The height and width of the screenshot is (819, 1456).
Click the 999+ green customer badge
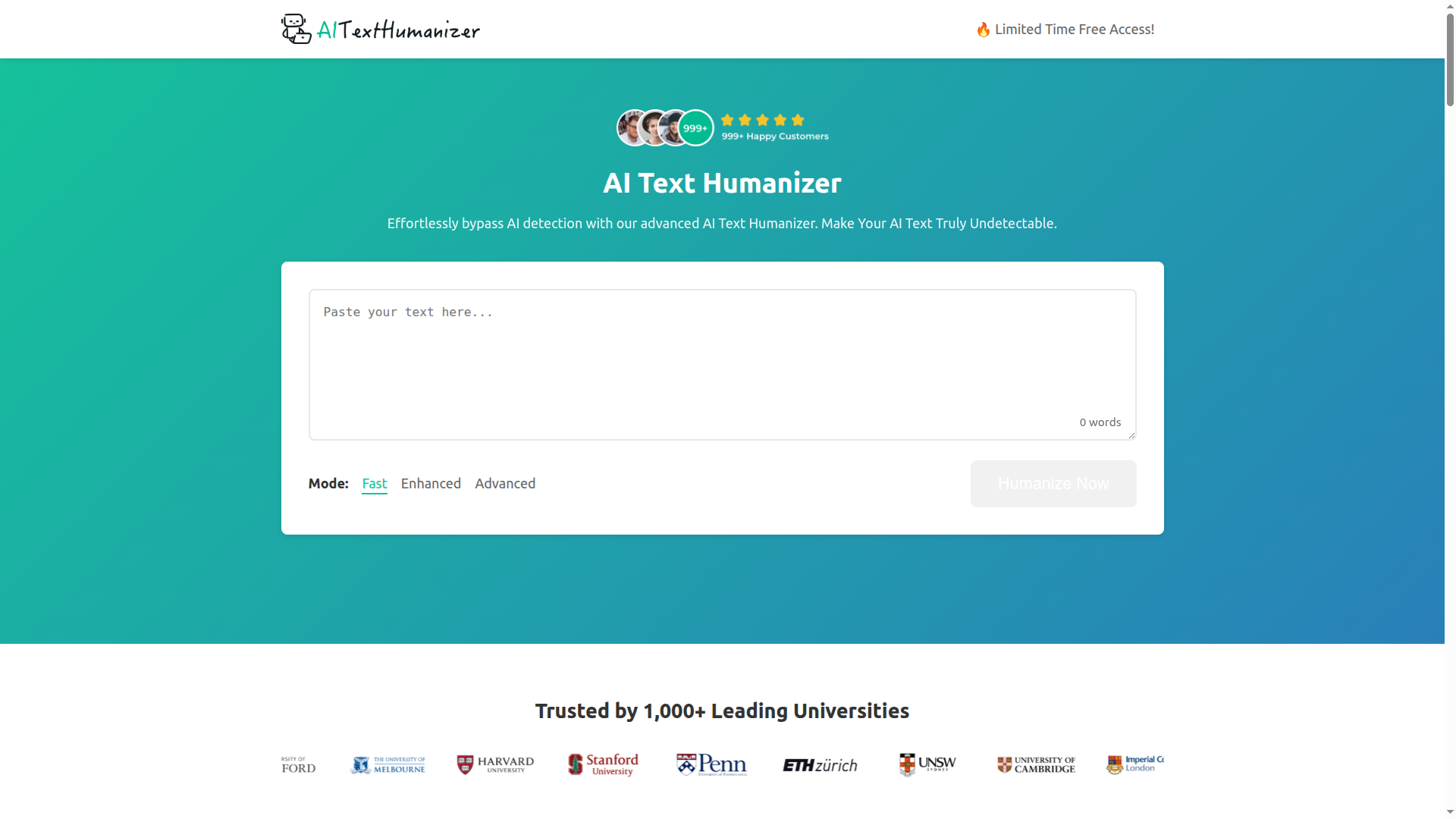coord(695,128)
